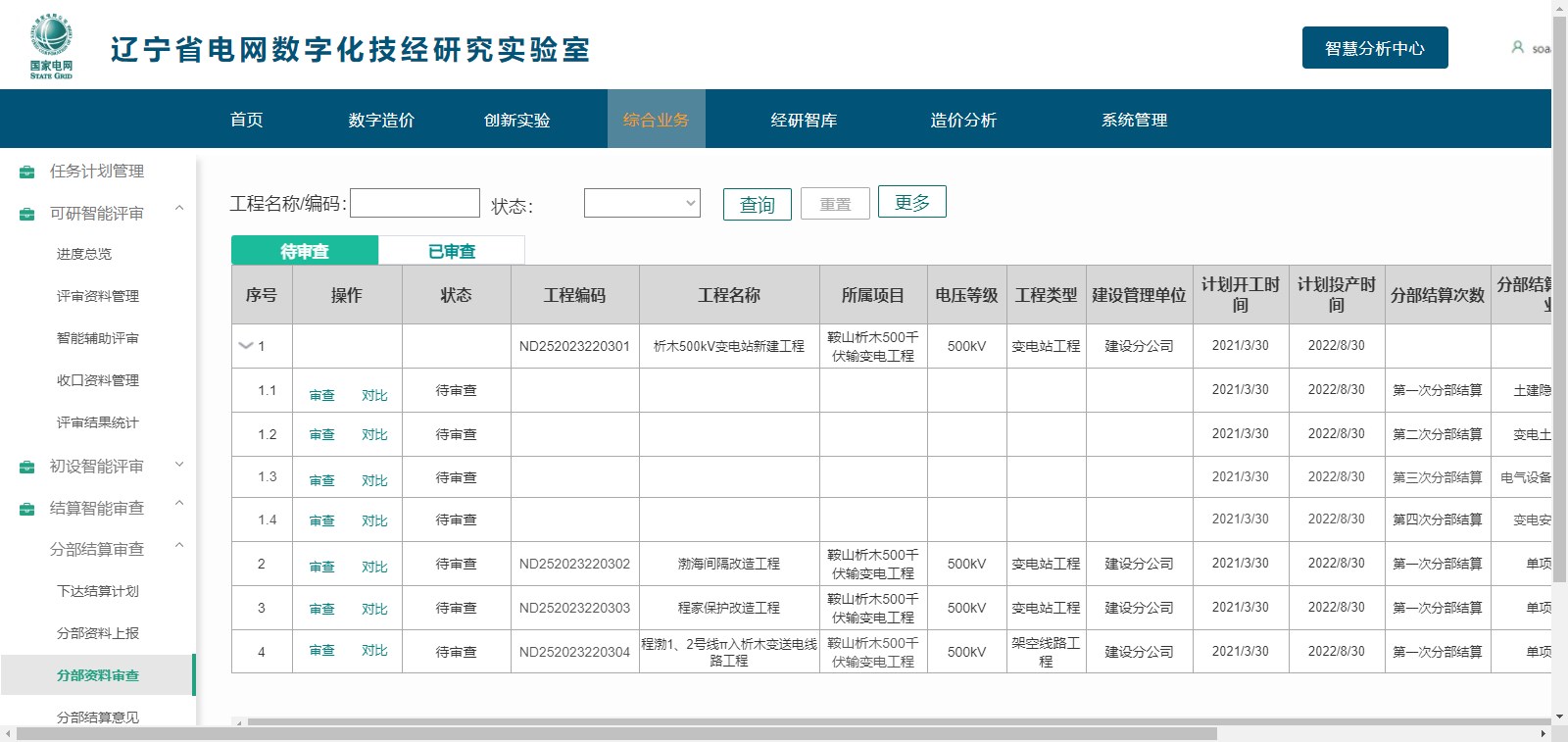
Task: Click briefcase icon beside 初设智能评审
Action: tap(27, 467)
